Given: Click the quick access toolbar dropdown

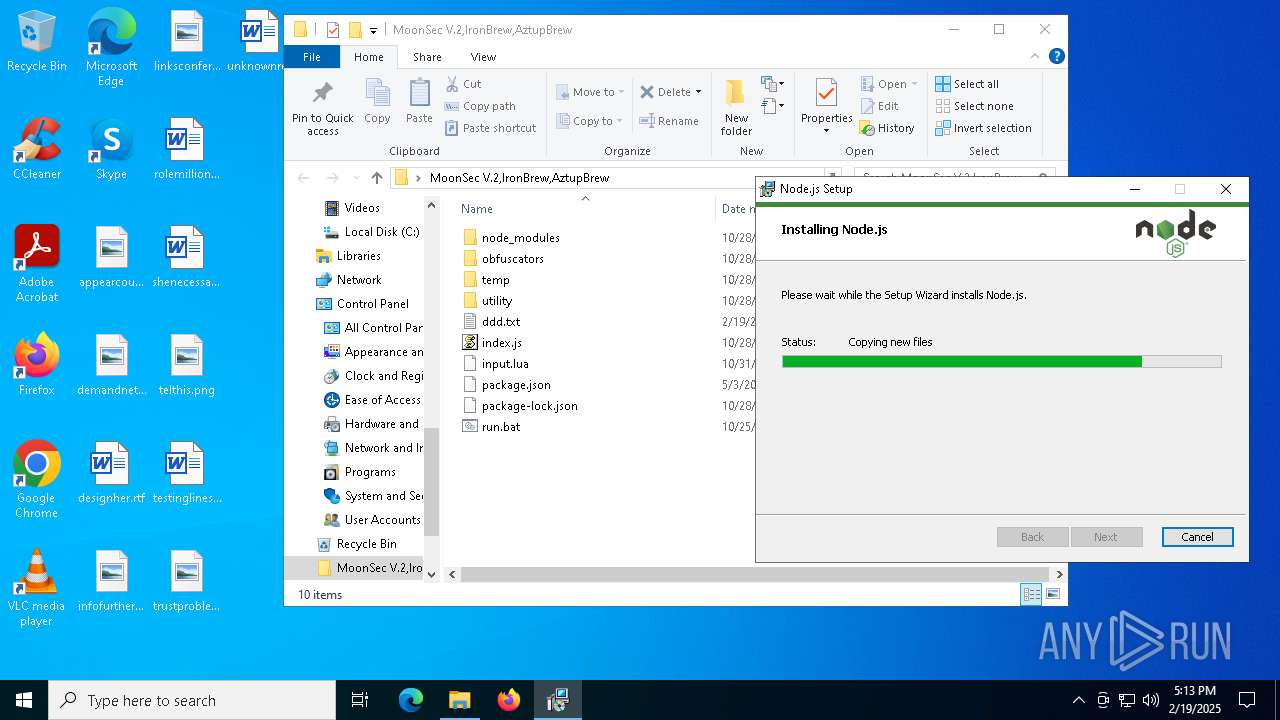Looking at the screenshot, I should (x=373, y=30).
